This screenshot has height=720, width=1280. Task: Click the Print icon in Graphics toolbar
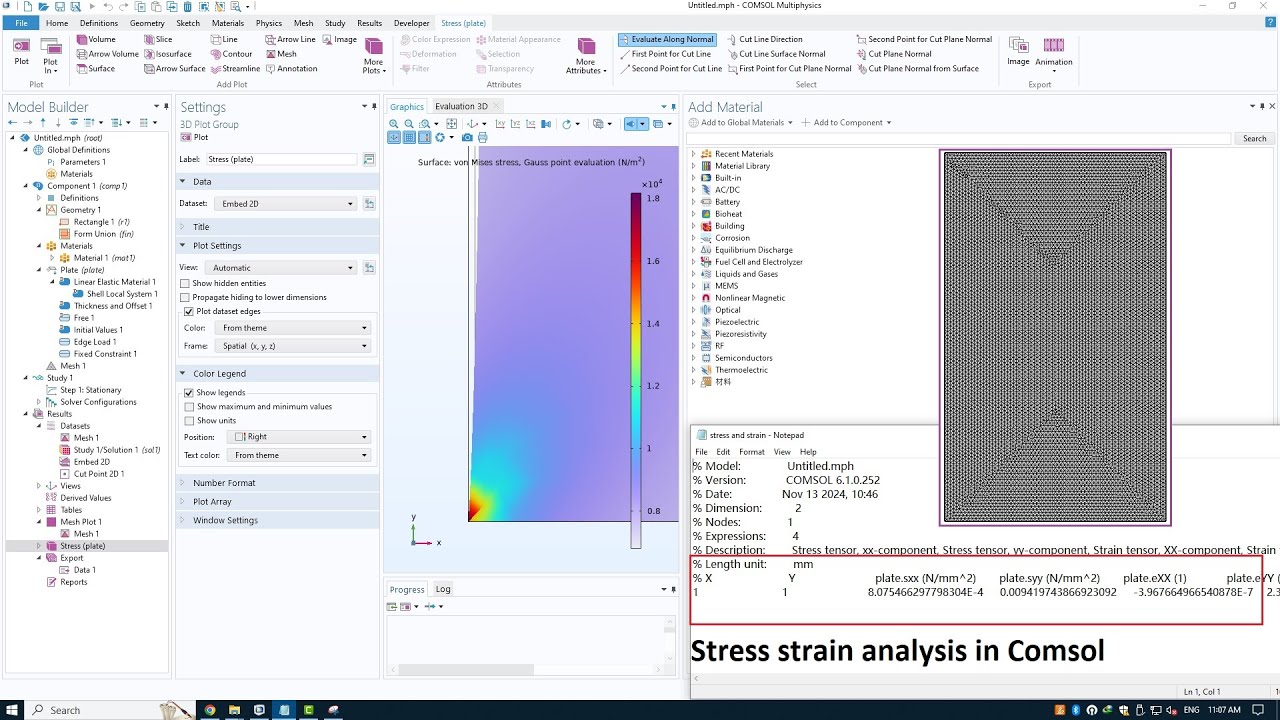483,138
